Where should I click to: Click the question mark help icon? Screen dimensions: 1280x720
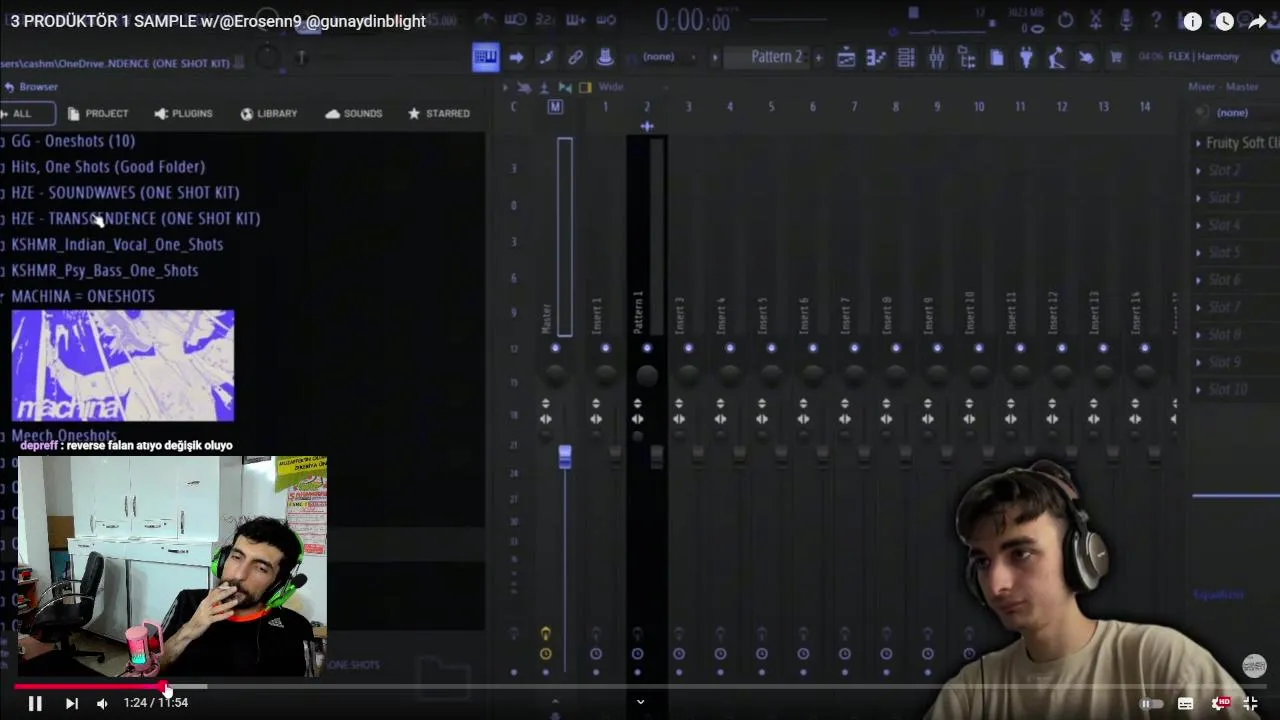click(x=1157, y=20)
